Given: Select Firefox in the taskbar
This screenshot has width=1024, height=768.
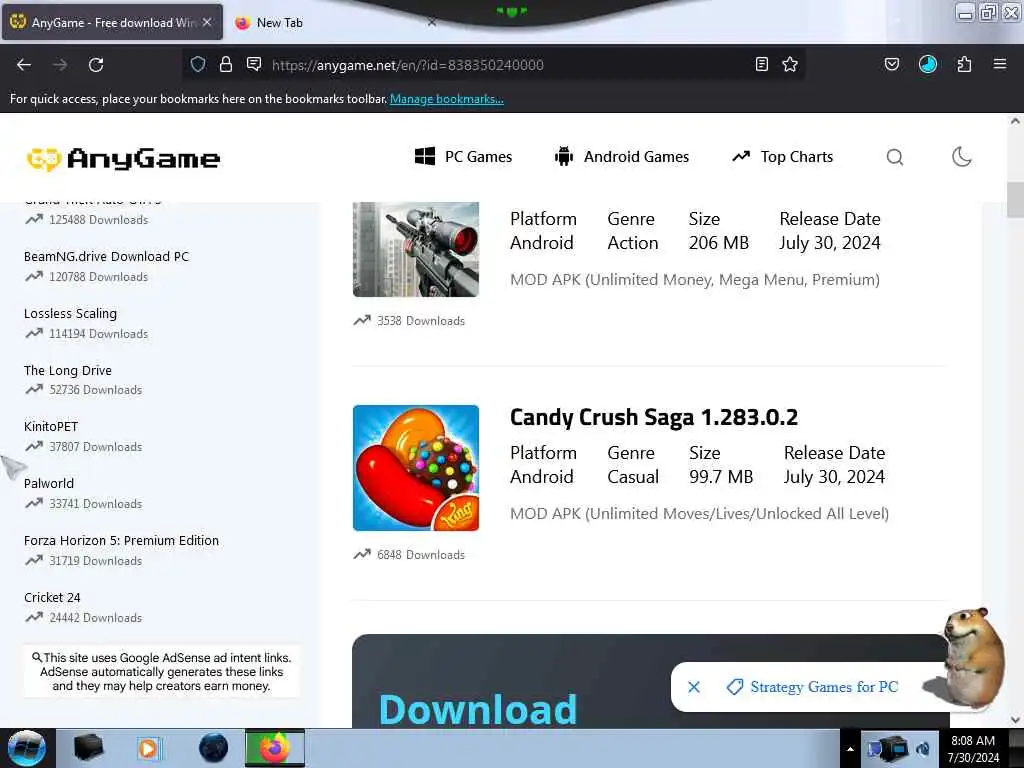Looking at the screenshot, I should tap(275, 748).
